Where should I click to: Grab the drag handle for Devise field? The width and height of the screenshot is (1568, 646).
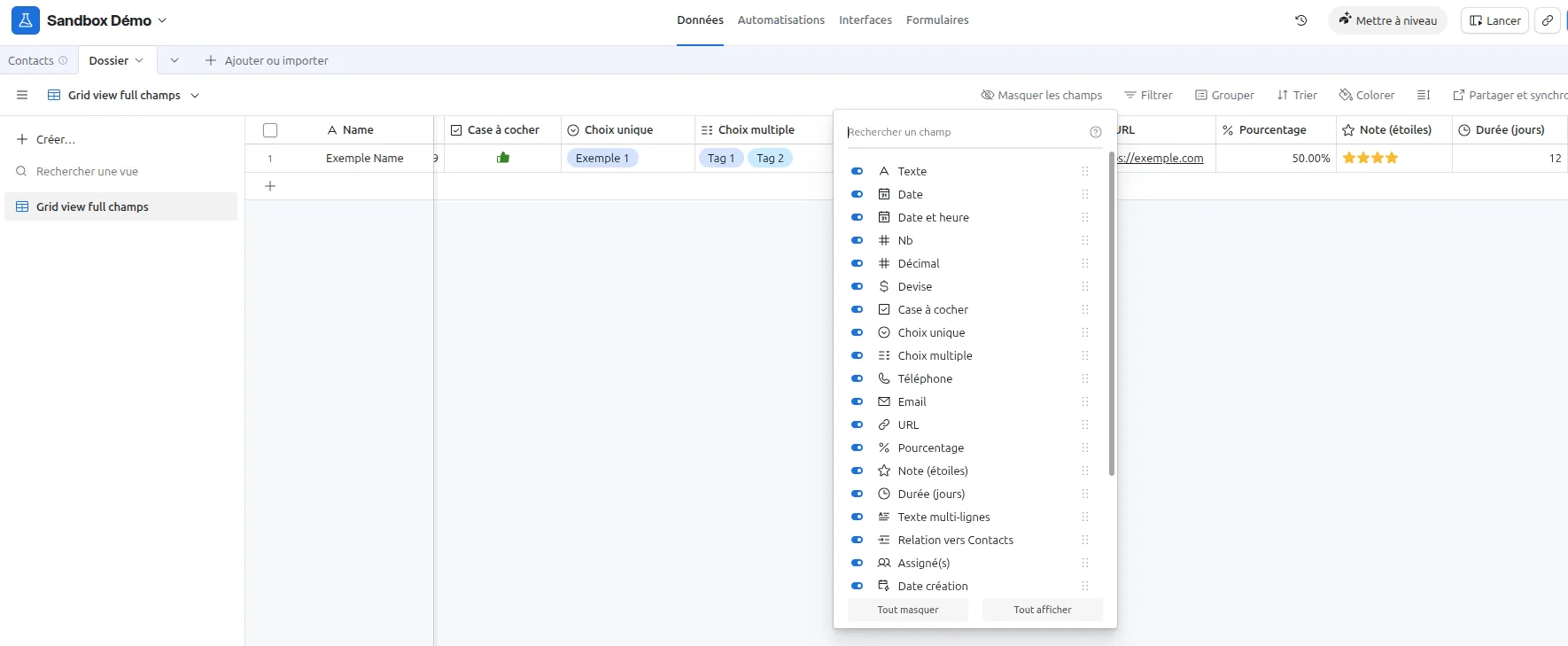(1084, 286)
